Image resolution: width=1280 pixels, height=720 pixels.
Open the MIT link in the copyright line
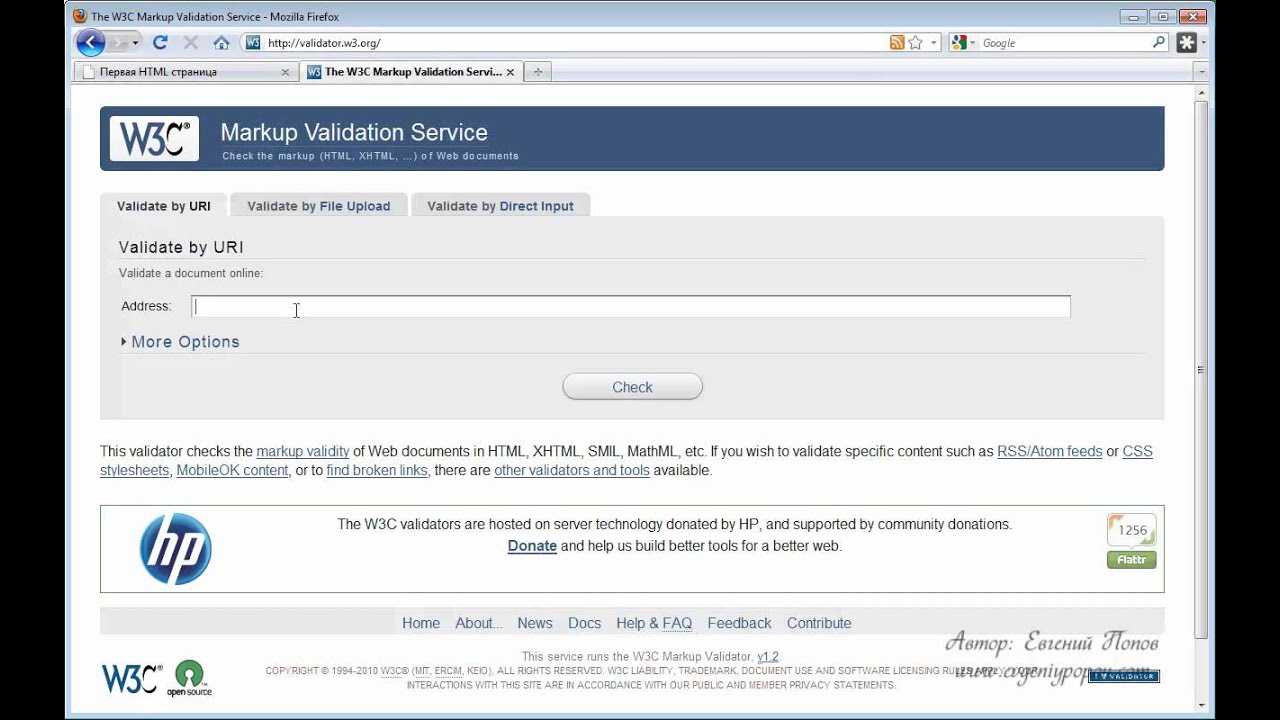[422, 671]
